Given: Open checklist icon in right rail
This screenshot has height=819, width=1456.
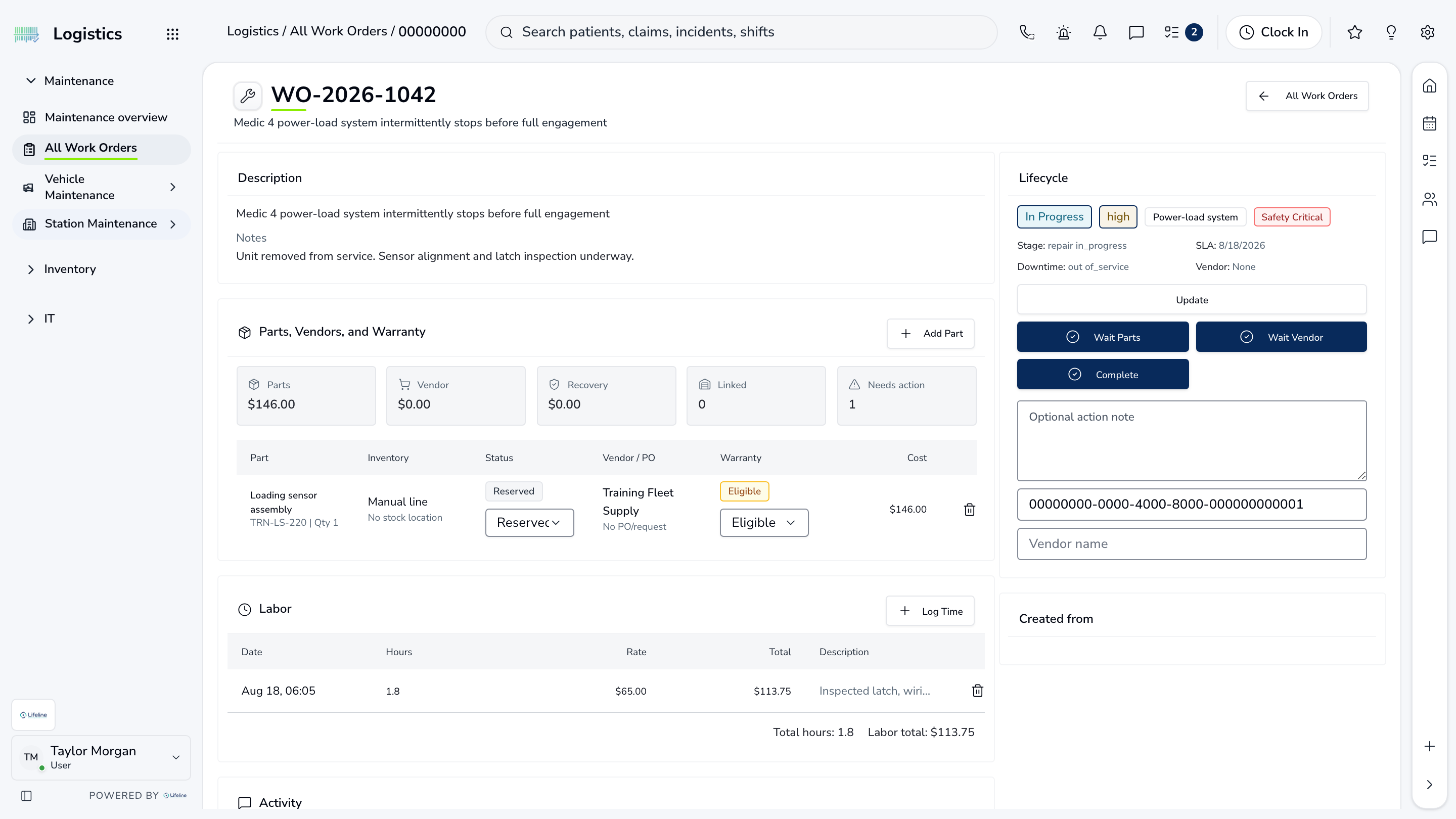Looking at the screenshot, I should point(1429,161).
